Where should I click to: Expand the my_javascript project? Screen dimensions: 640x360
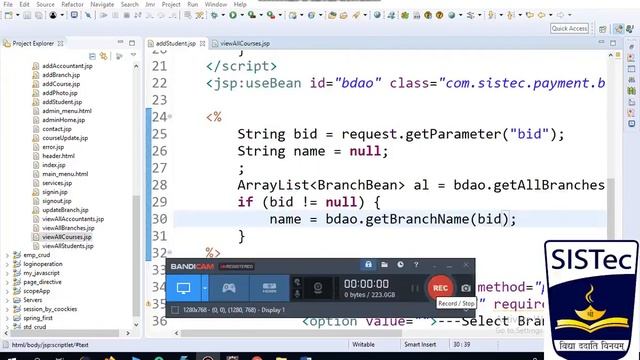pyautogui.click(x=7, y=273)
